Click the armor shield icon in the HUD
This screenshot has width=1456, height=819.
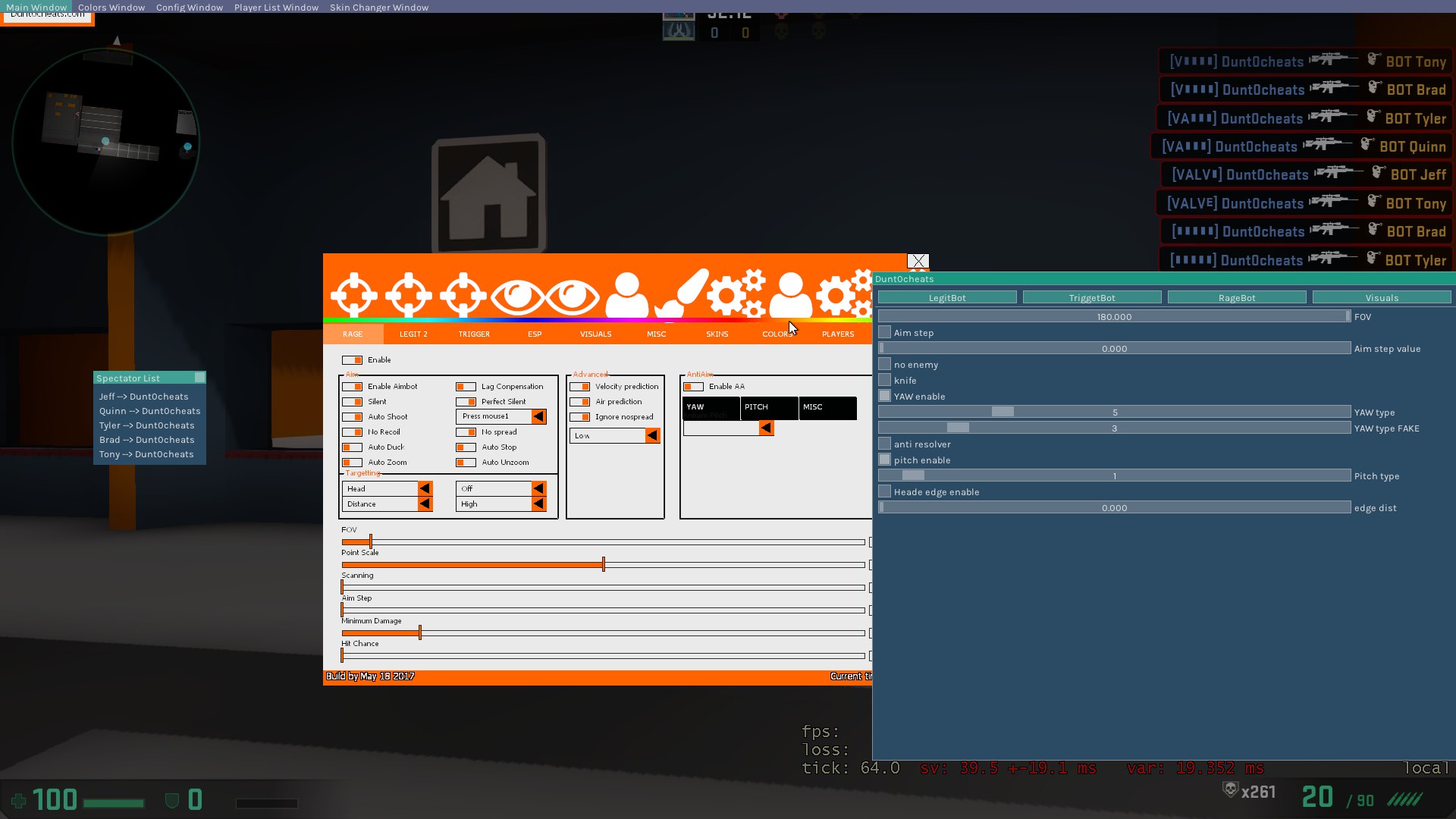(x=172, y=801)
